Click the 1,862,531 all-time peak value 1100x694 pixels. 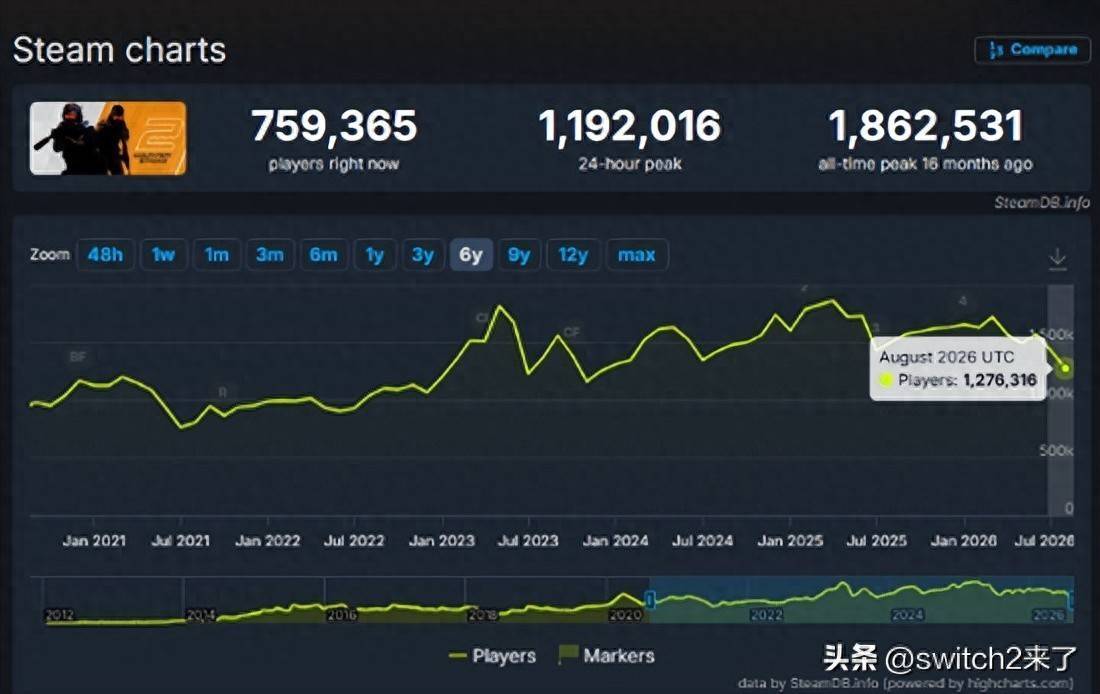(x=925, y=126)
